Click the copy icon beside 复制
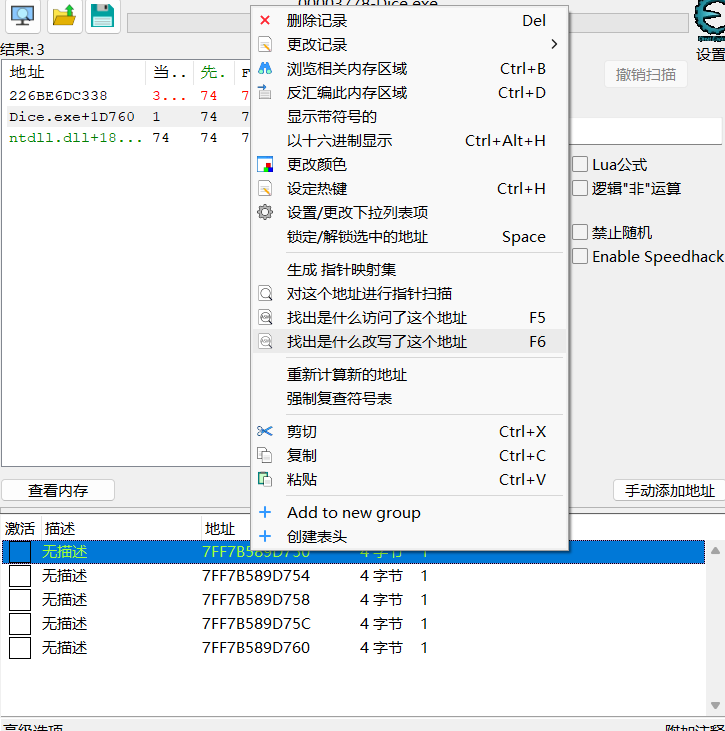Screen dimensions: 725x731 coord(265,455)
